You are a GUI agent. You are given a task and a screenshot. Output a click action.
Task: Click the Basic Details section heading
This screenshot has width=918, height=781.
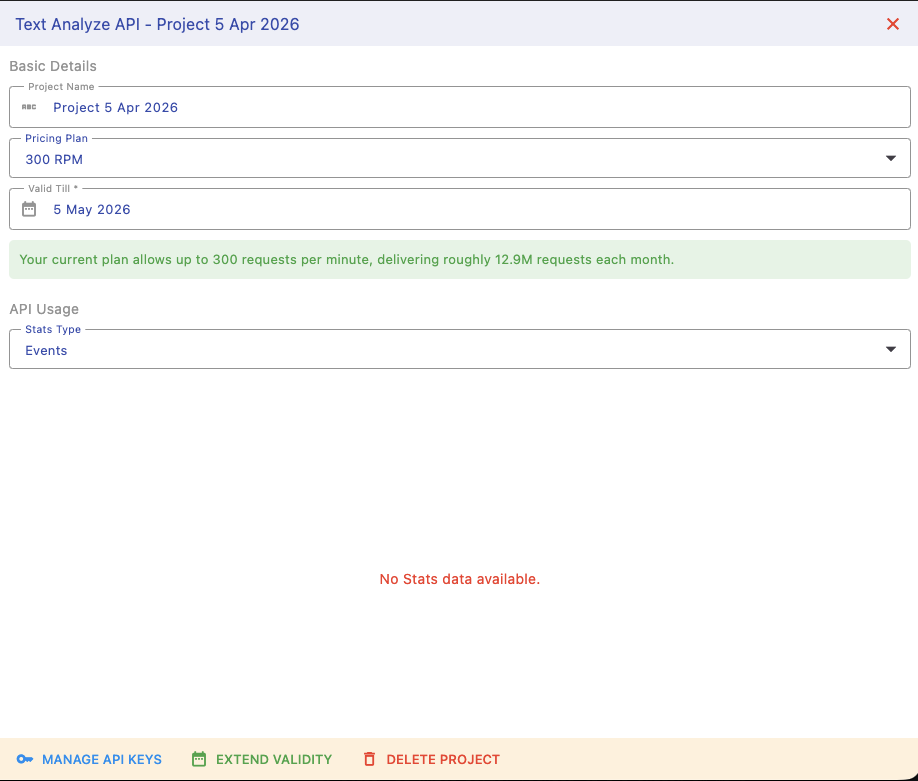point(53,66)
